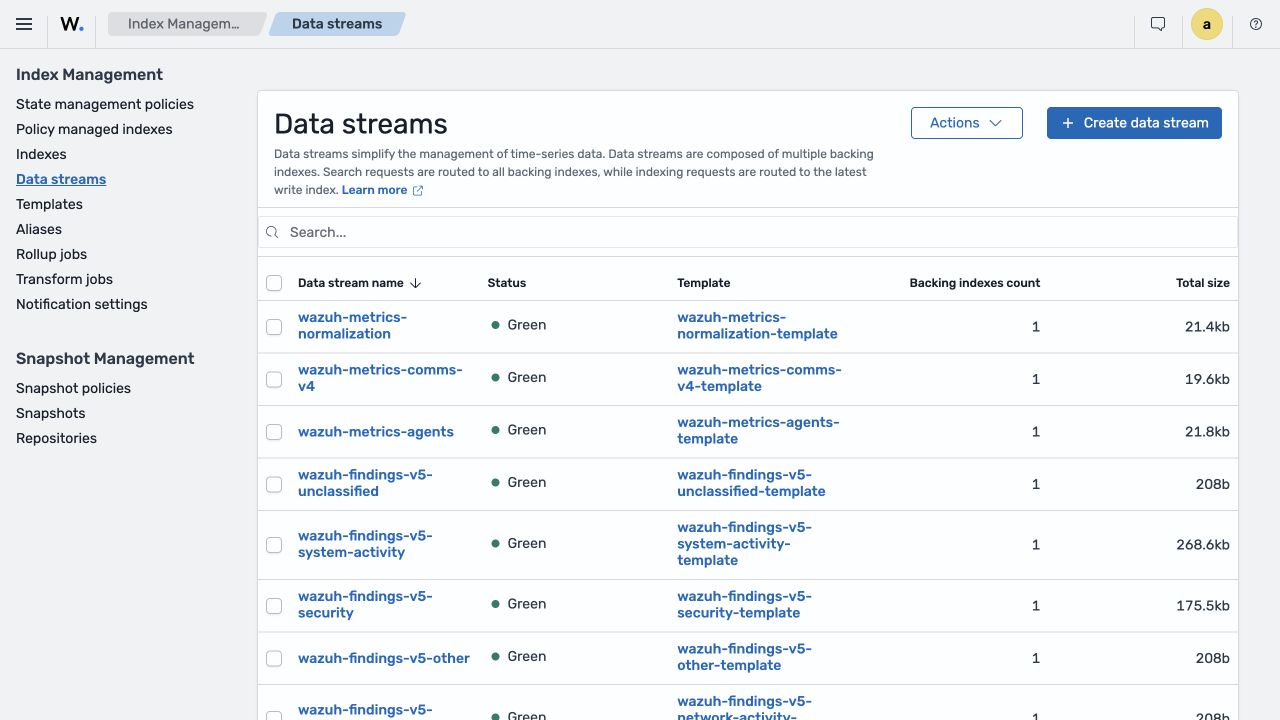Open the wazuh-findings-v5-other data stream
Viewport: 1280px width, 720px height.
tap(384, 658)
